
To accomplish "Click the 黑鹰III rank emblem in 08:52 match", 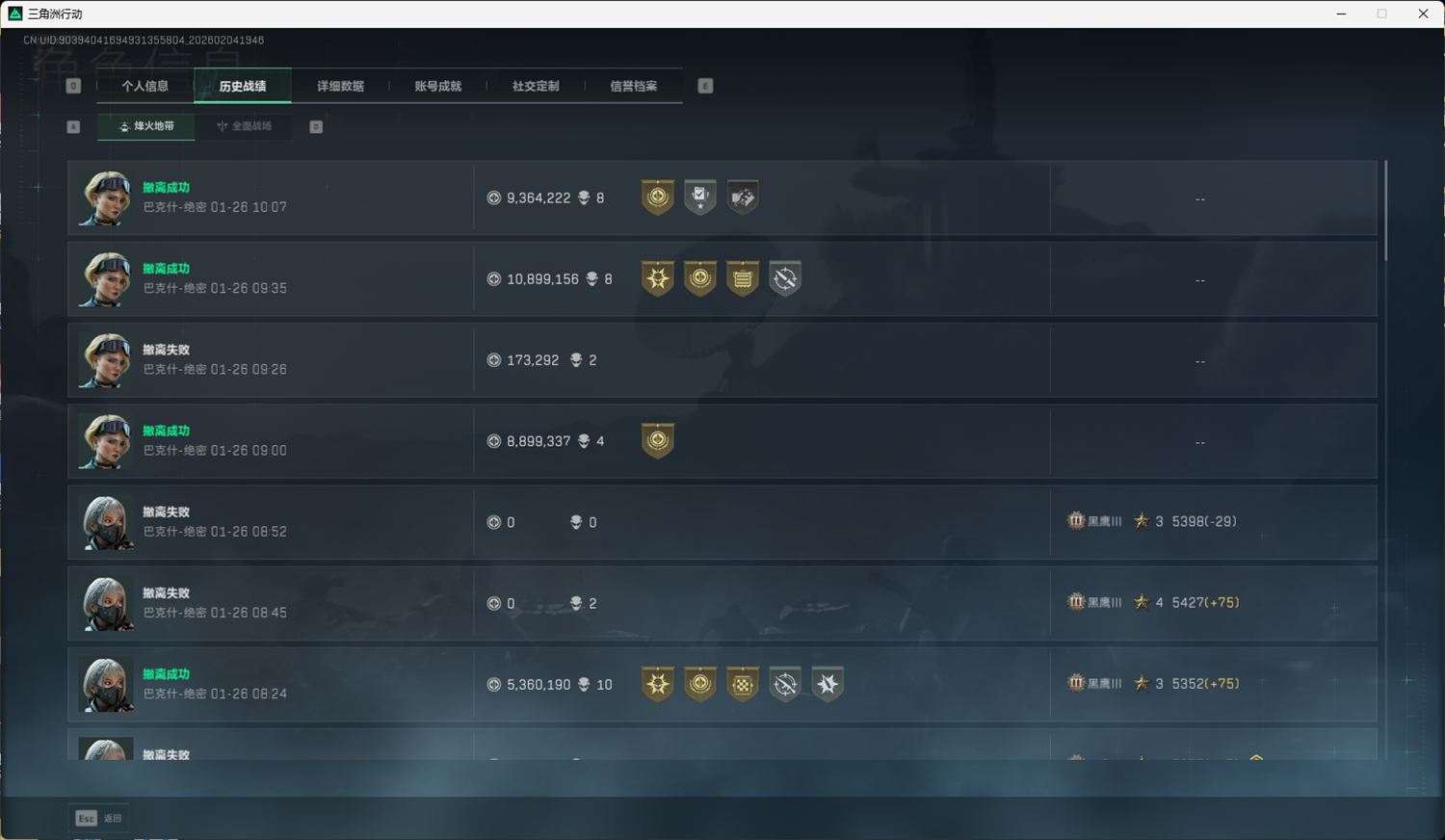I will click(1076, 521).
